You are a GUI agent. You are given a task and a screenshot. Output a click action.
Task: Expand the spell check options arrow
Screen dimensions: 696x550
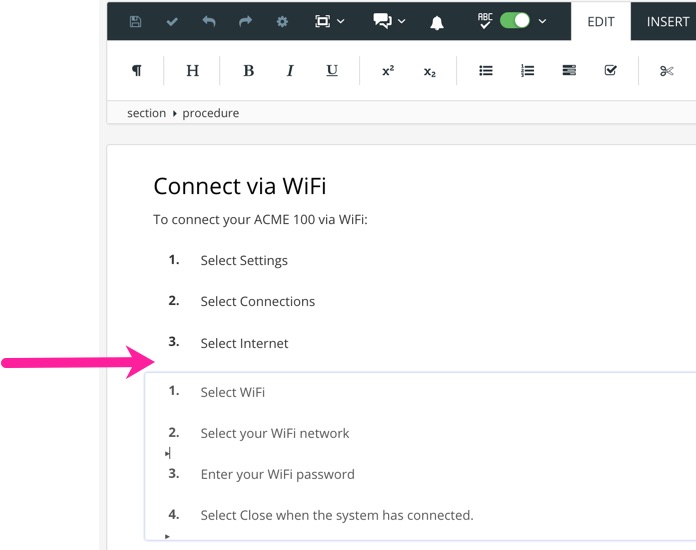point(543,21)
